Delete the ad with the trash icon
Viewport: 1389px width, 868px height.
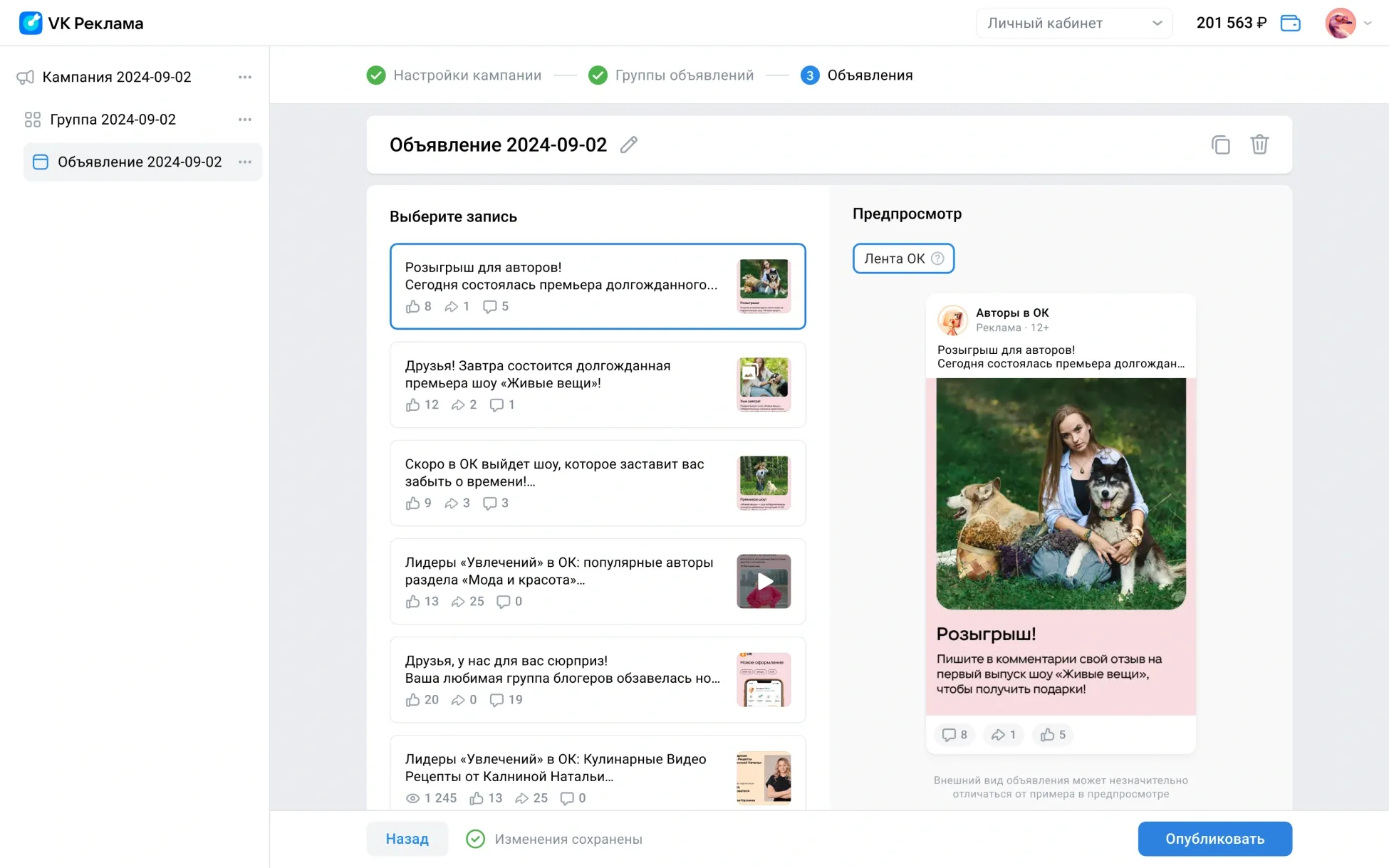(x=1259, y=145)
